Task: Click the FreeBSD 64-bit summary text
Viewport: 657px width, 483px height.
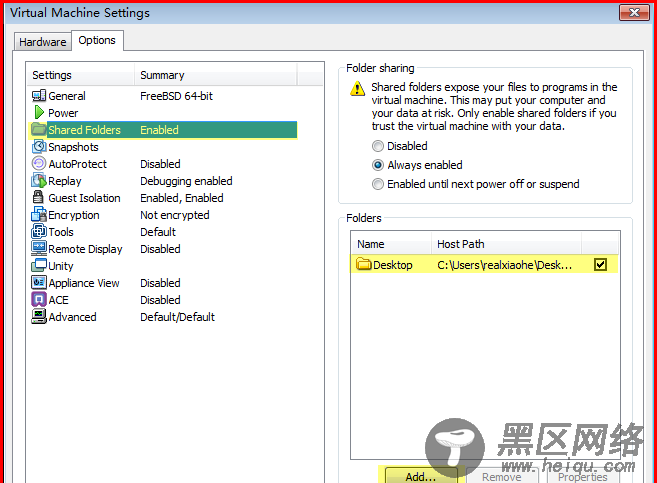Action: (x=176, y=96)
